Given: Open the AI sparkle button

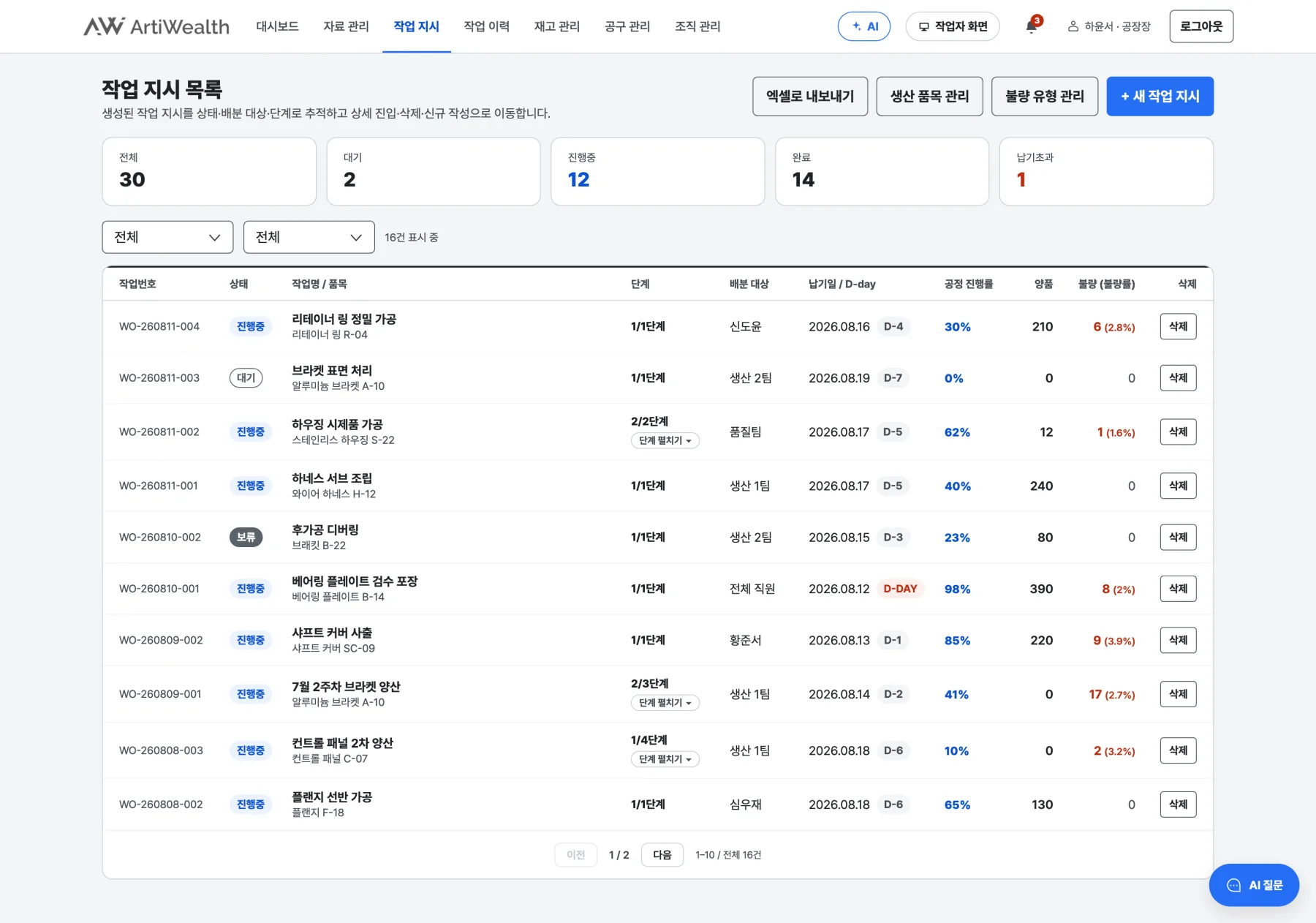Looking at the screenshot, I should coord(864,26).
